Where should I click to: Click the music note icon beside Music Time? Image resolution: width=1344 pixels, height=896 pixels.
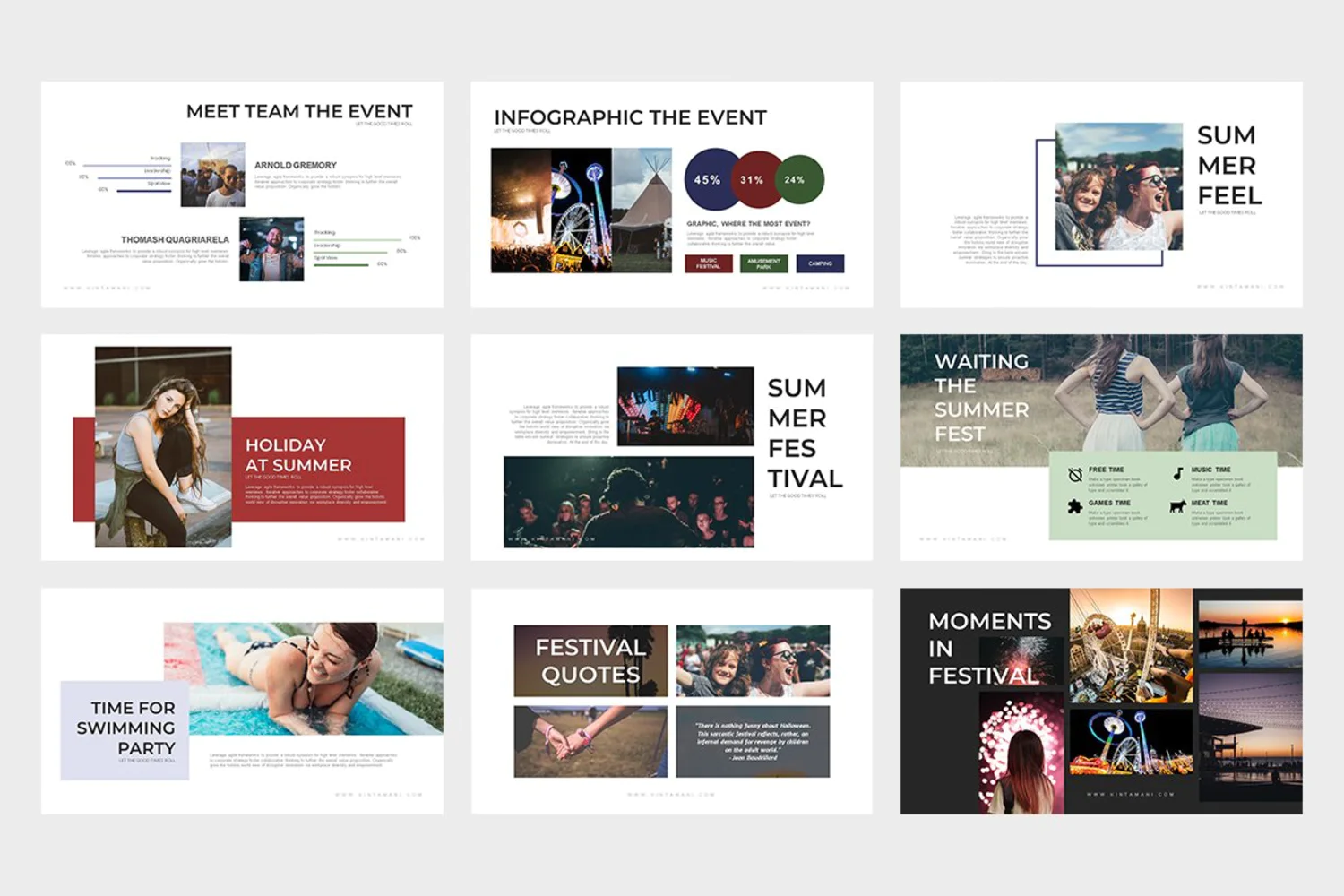pos(1178,474)
